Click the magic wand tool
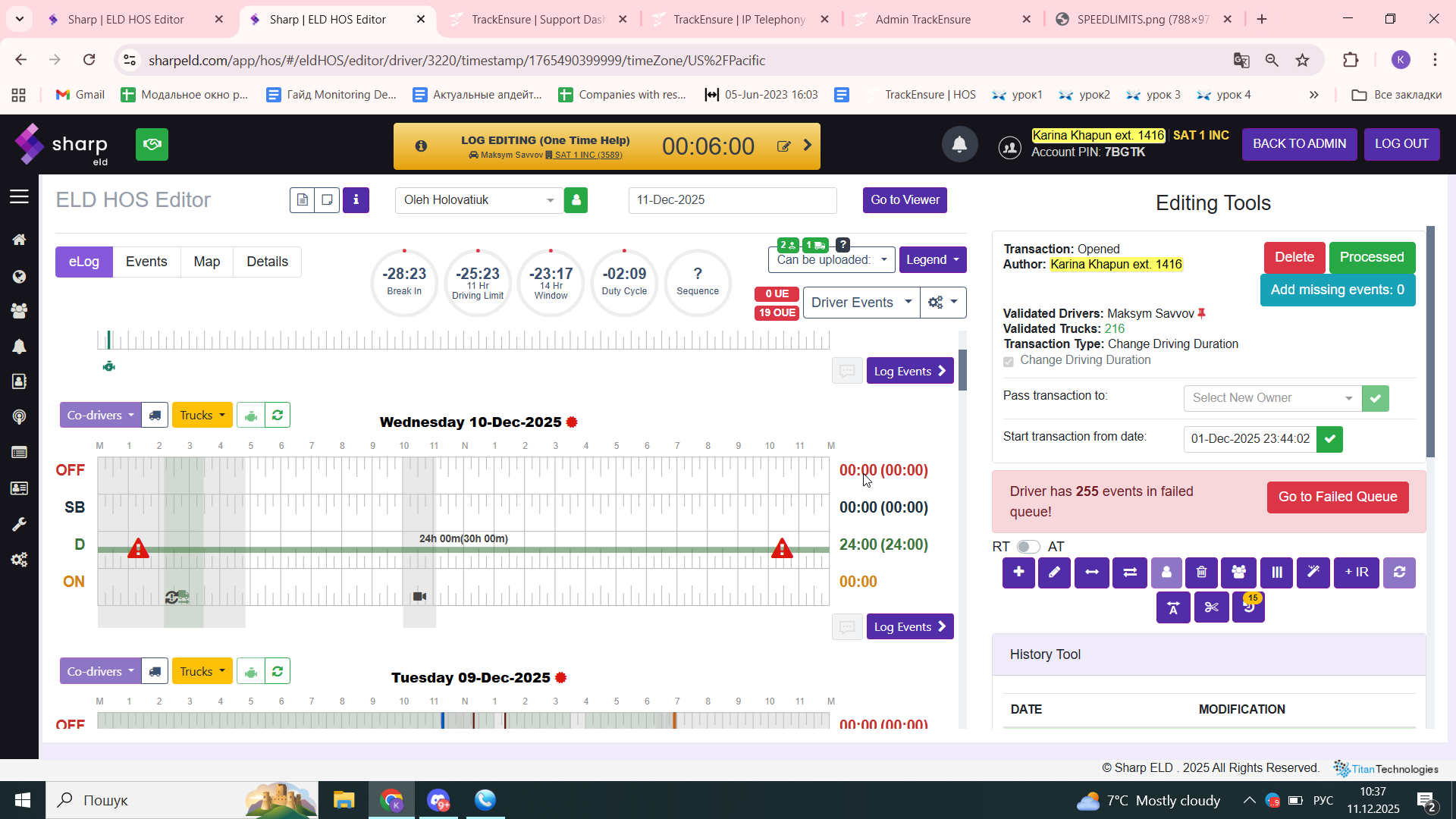Viewport: 1456px width, 819px height. pyautogui.click(x=1313, y=573)
